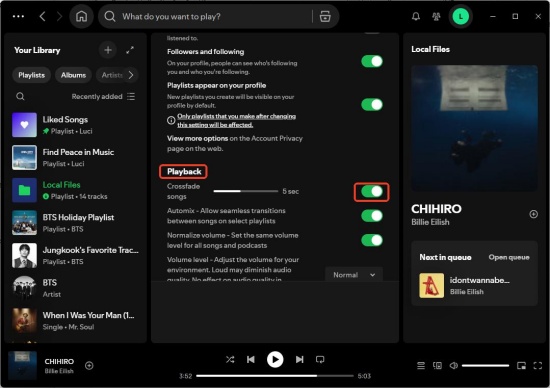Open When I Was Your Man single
Screen dimensions: 550x388
point(75,321)
